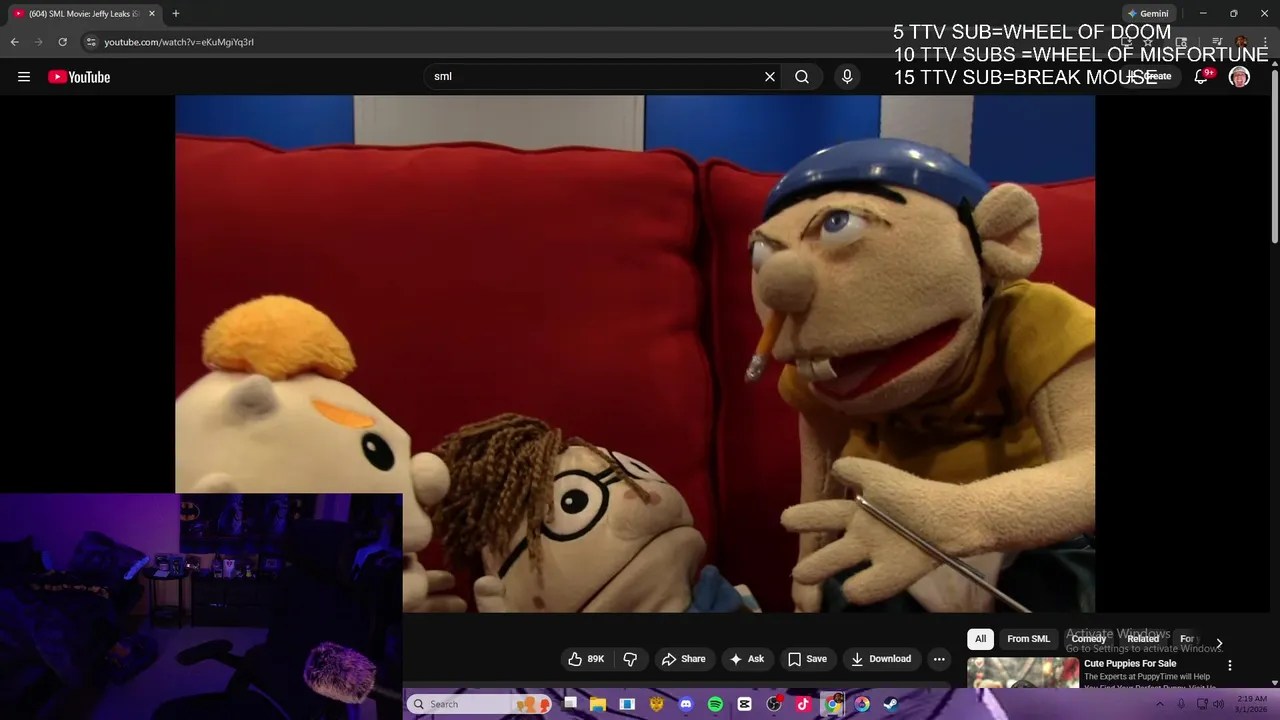Open CapCut from taskbar
This screenshot has height=720, width=1280.
[744, 704]
